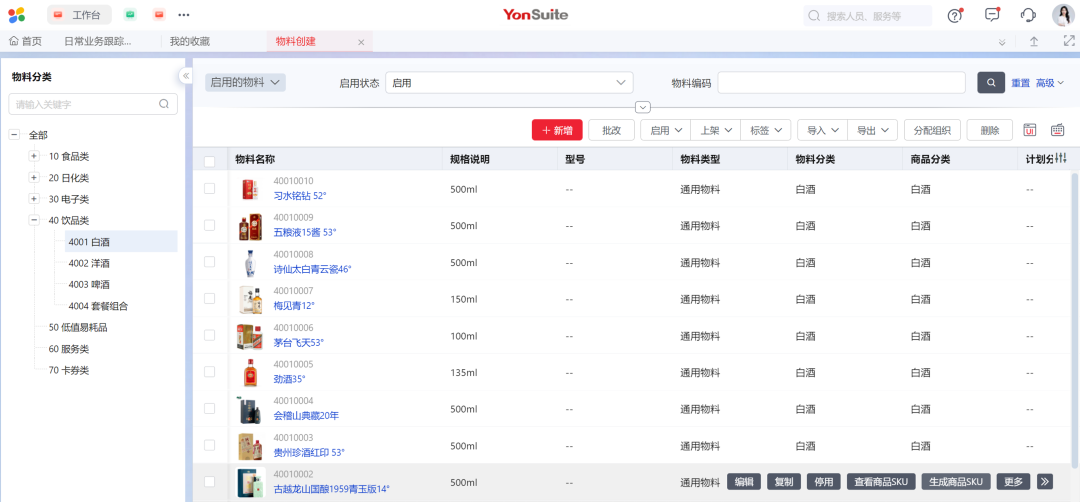The width and height of the screenshot is (1080, 502).
Task: Open the 导入 dropdown
Action: click(822, 130)
